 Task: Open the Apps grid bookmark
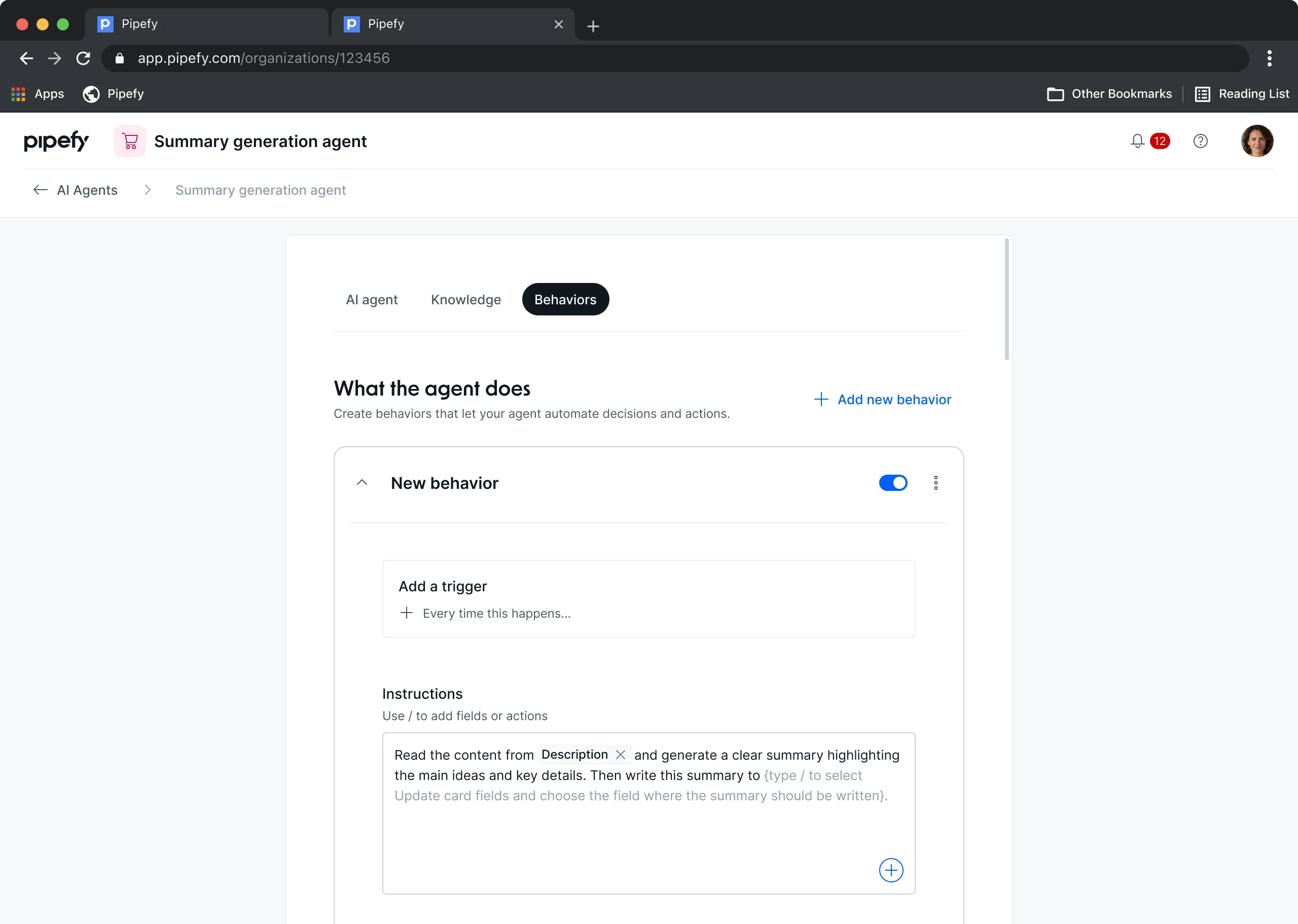pos(18,94)
